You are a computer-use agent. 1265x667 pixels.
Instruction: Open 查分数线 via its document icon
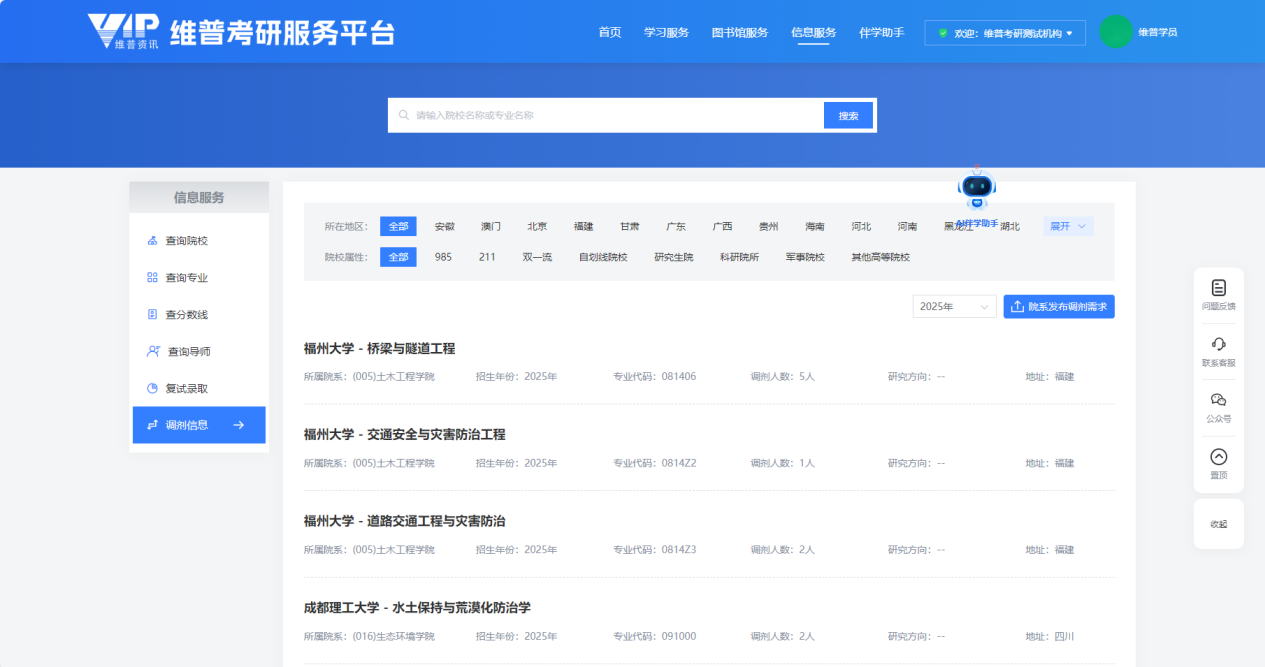tap(152, 315)
